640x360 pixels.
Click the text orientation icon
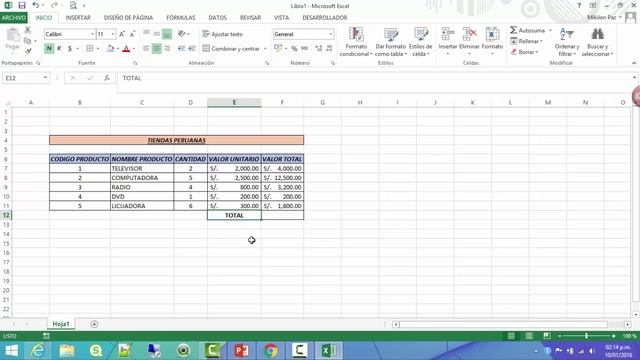pyautogui.click(x=182, y=34)
